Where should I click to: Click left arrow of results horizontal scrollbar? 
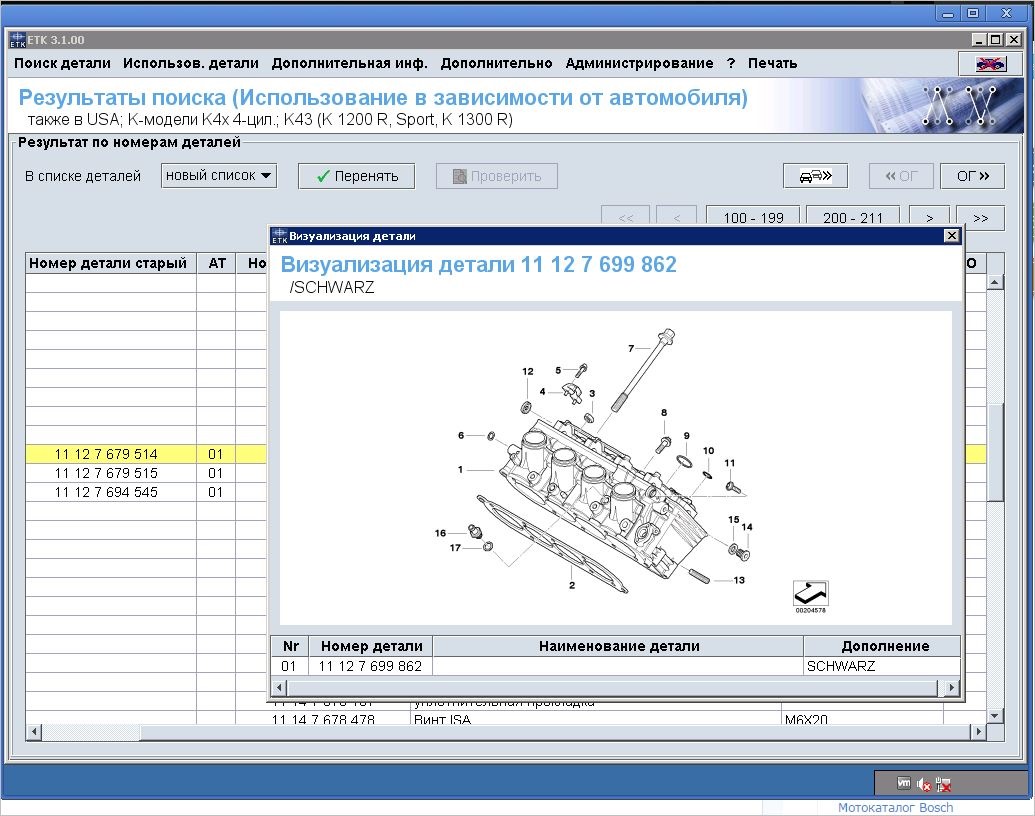[34, 731]
